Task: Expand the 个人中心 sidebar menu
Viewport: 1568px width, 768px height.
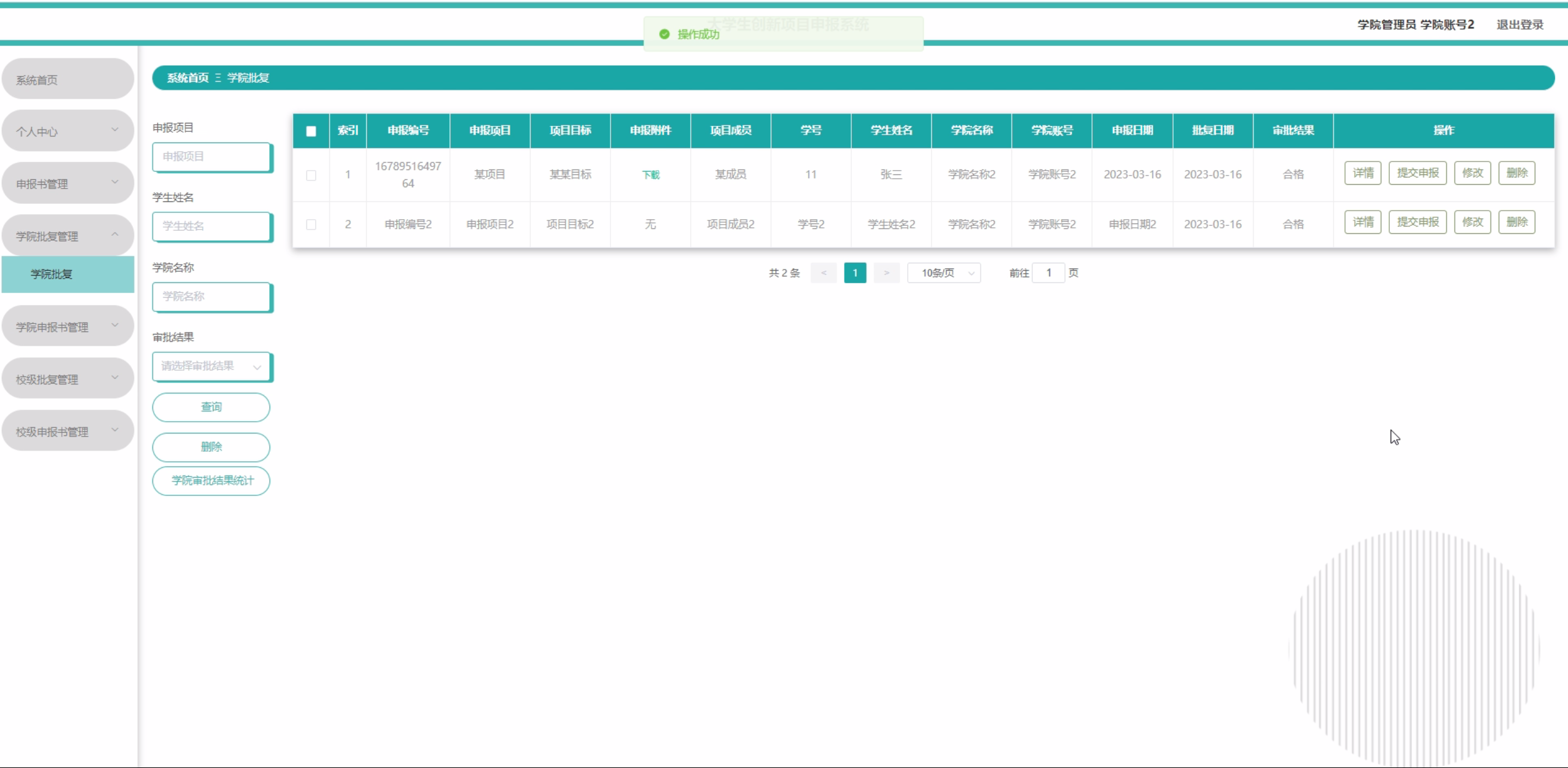Action: 68,131
